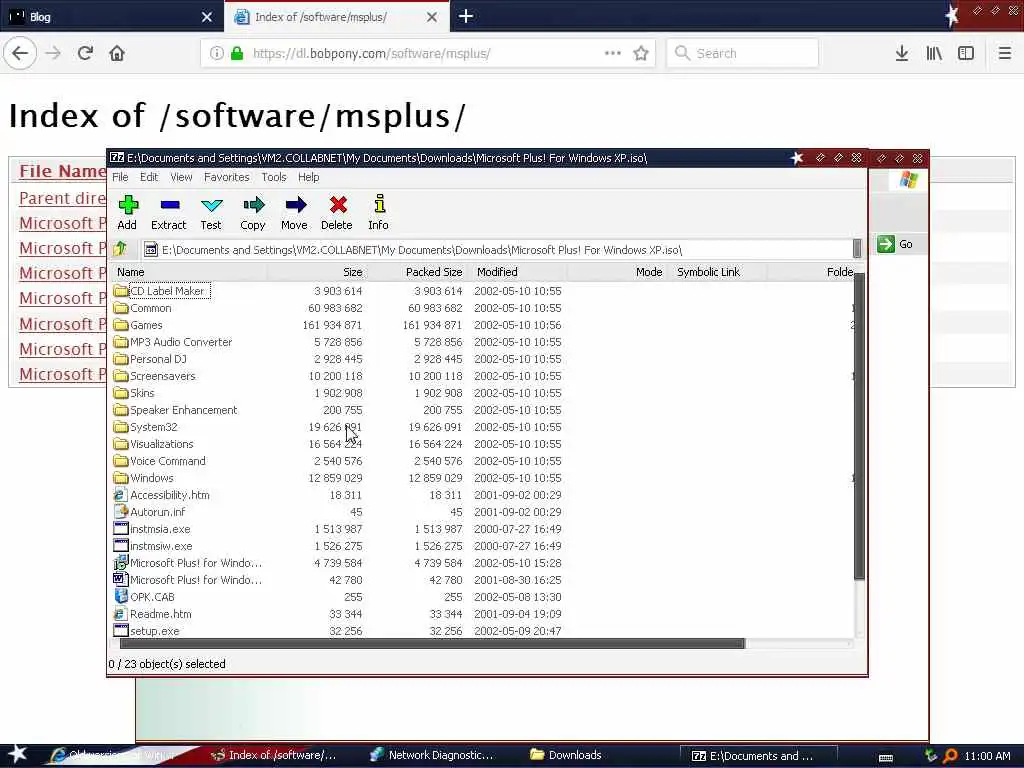This screenshot has height=768, width=1024.
Task: Open the 7-Zip path dropdown arrow
Action: click(857, 249)
